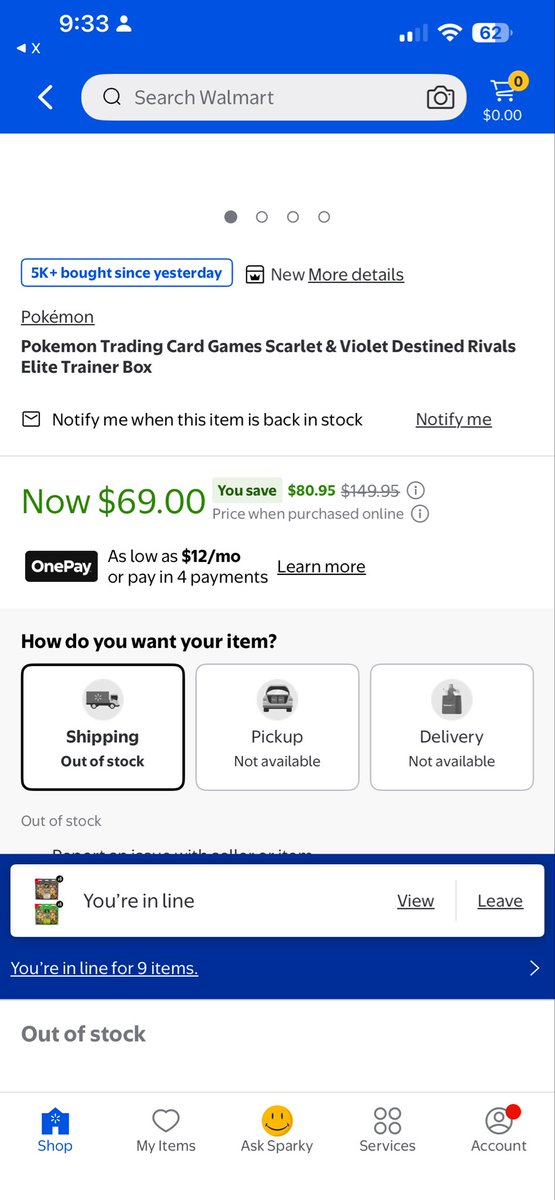
Task: Expand More details link
Action: tap(356, 274)
